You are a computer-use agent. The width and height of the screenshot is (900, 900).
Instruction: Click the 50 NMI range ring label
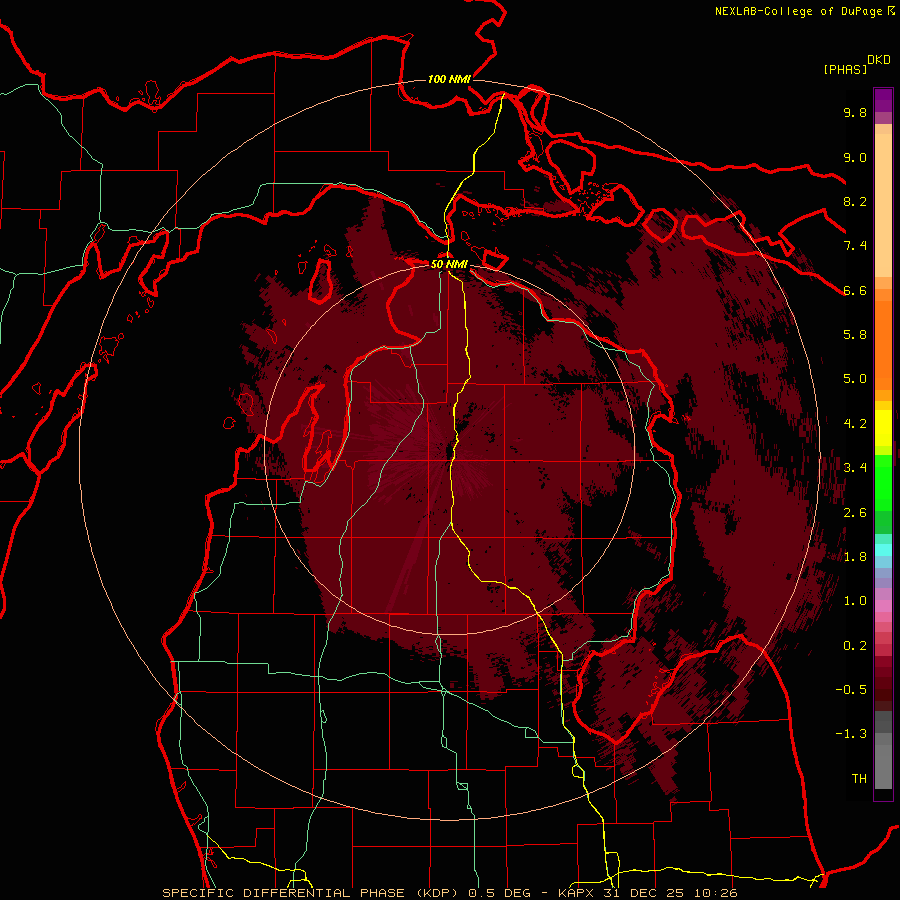(x=449, y=264)
